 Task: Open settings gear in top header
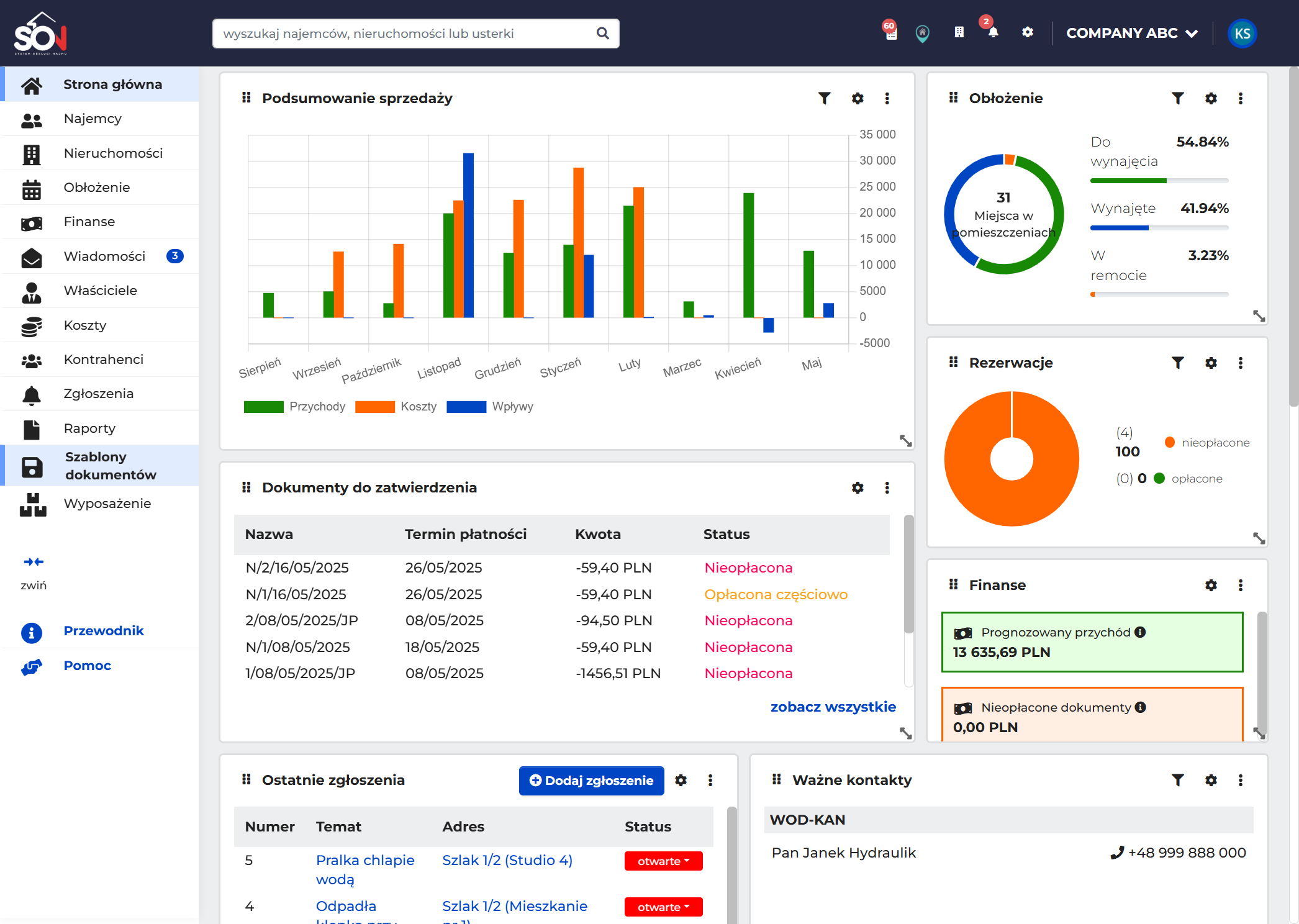1028,32
